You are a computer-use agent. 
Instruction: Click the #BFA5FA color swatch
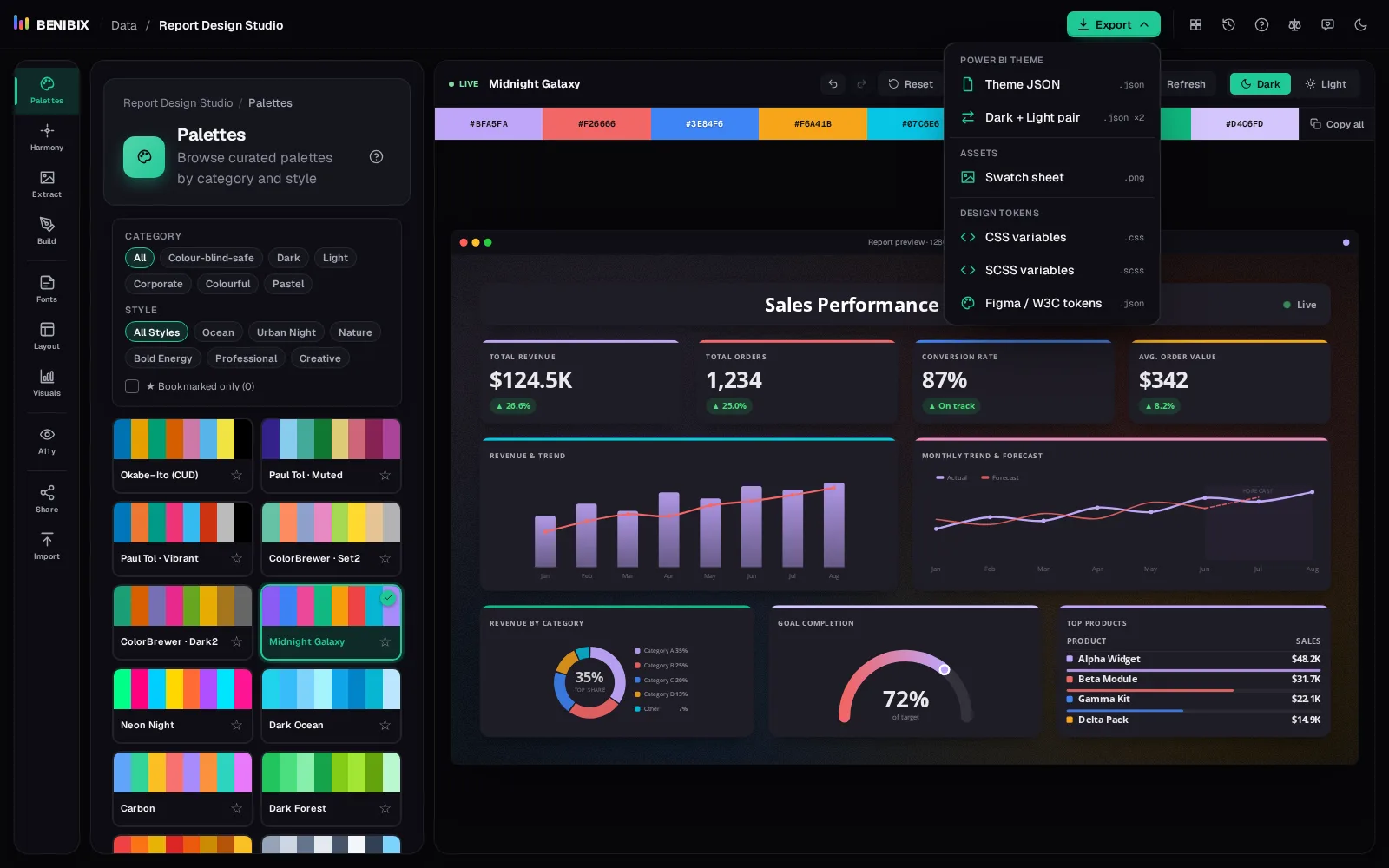click(489, 124)
